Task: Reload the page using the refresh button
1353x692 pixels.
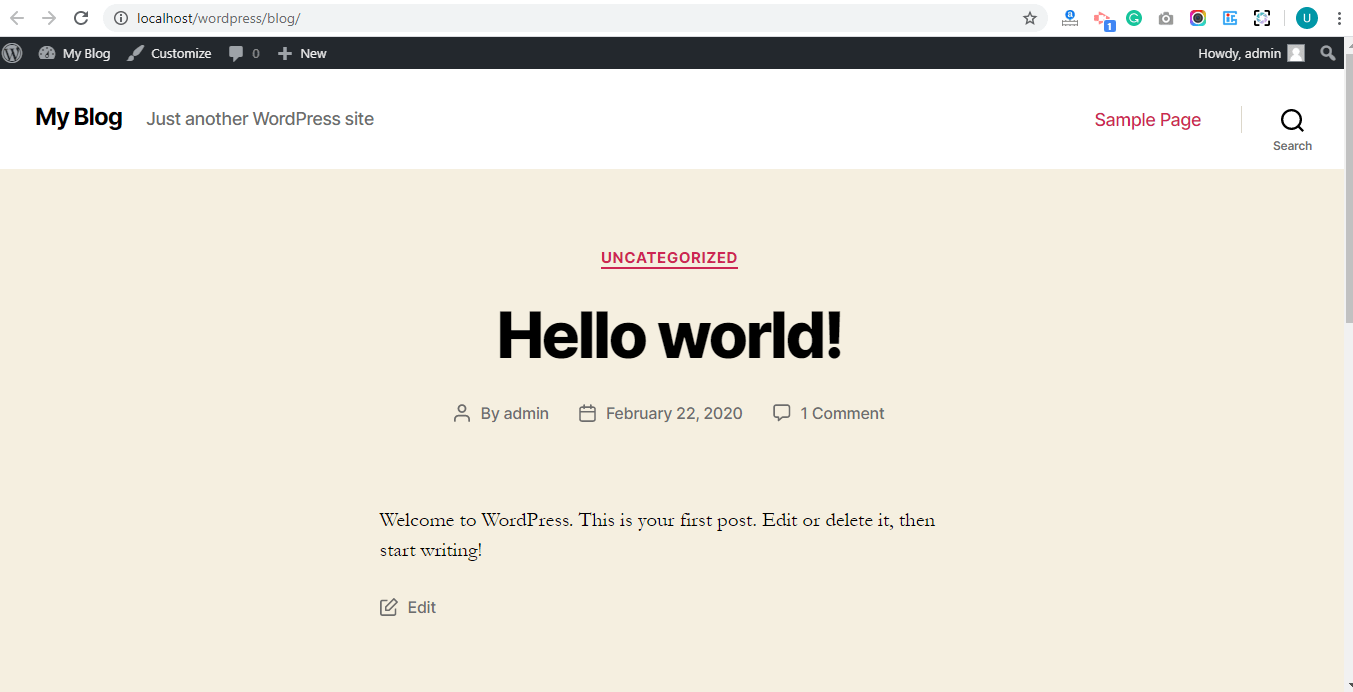Action: coord(82,18)
